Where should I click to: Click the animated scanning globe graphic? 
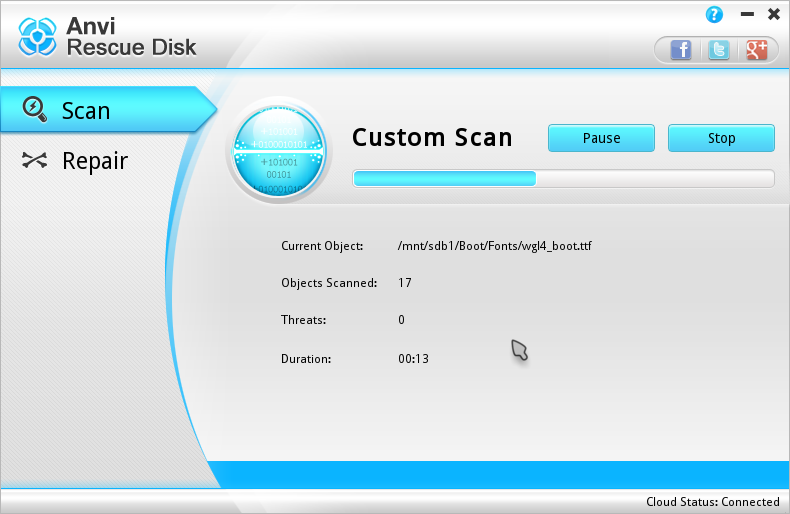click(x=279, y=151)
